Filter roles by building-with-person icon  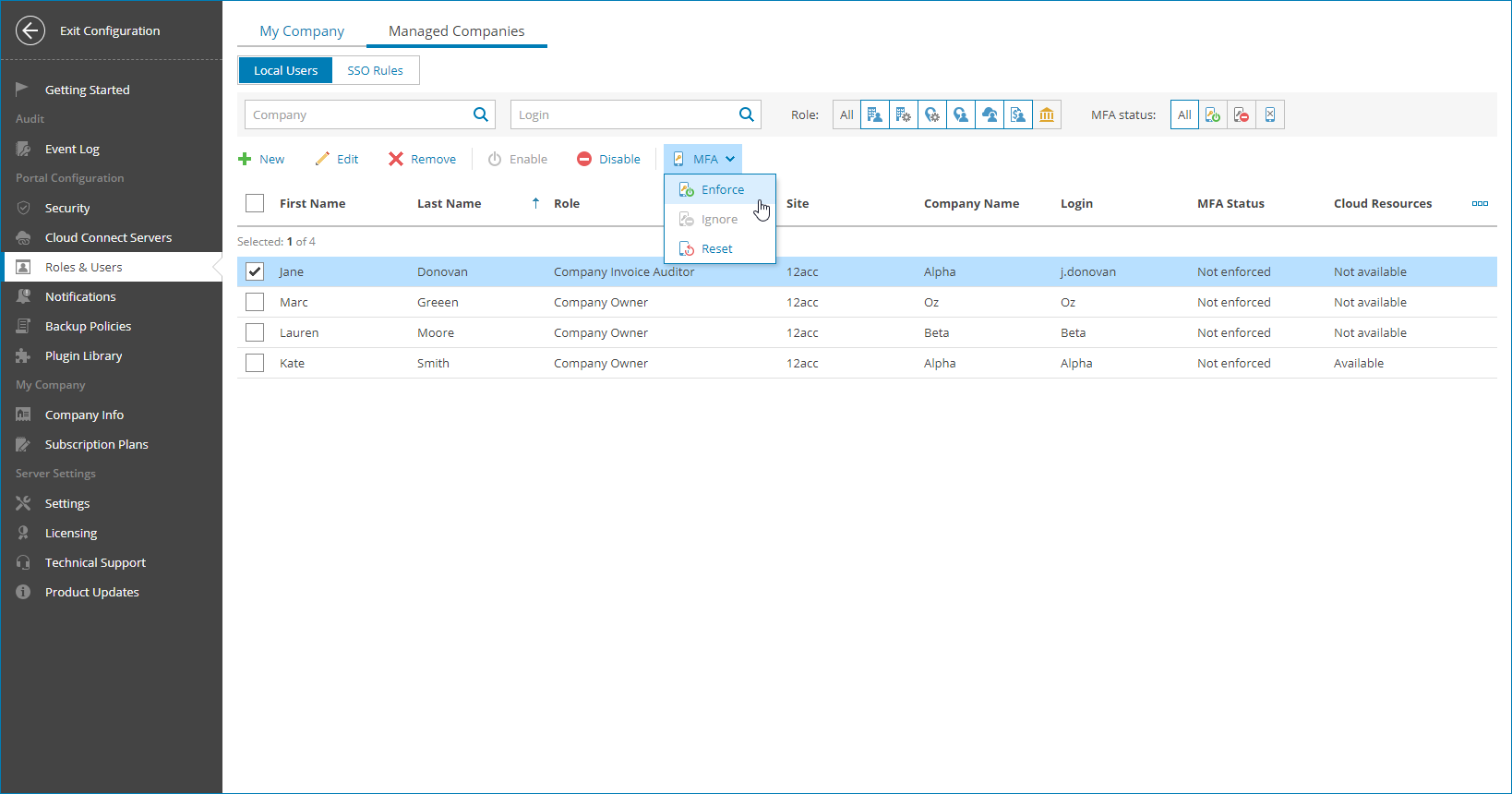pyautogui.click(x=875, y=114)
